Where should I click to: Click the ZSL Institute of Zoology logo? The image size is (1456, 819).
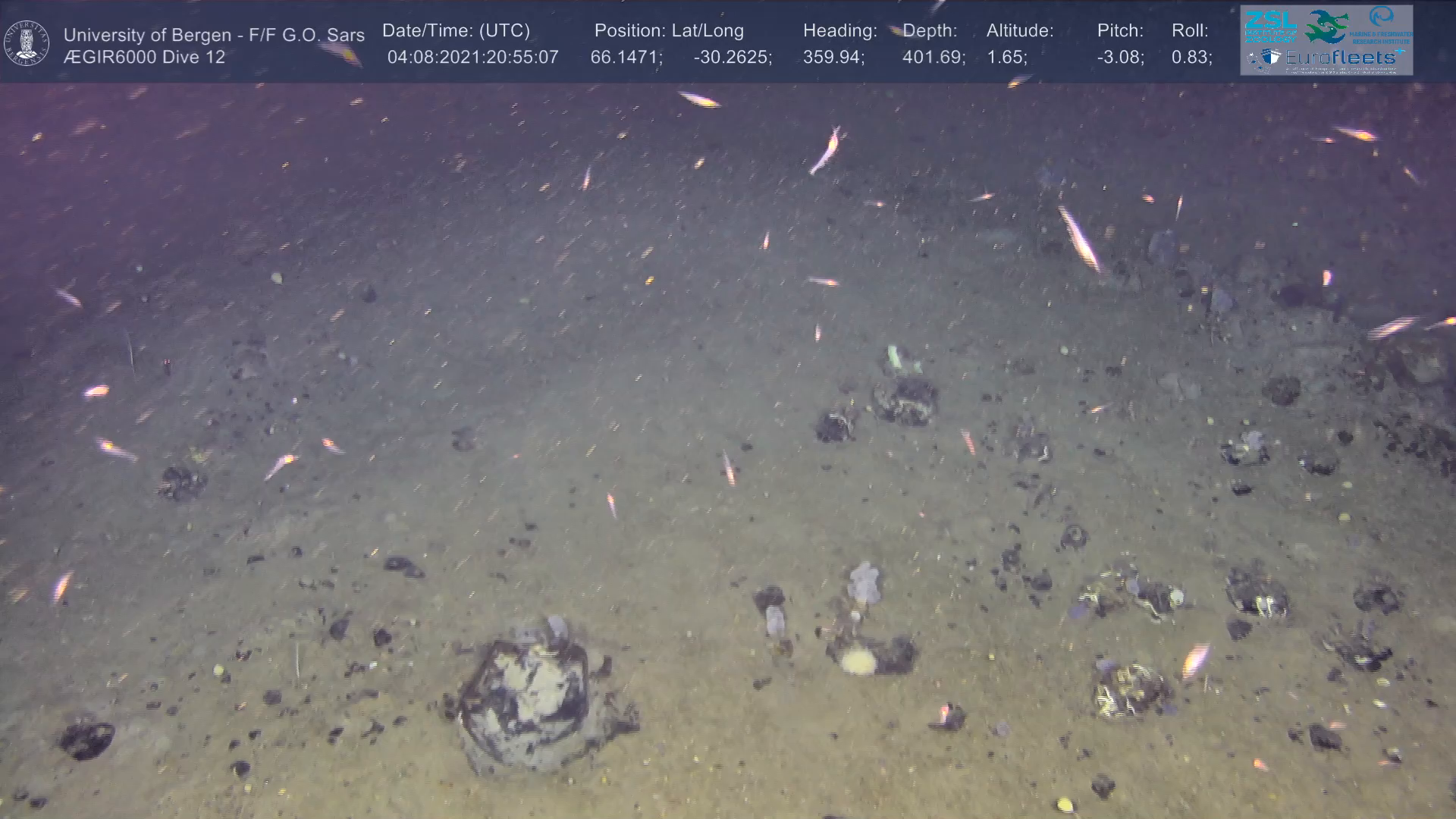1269,26
